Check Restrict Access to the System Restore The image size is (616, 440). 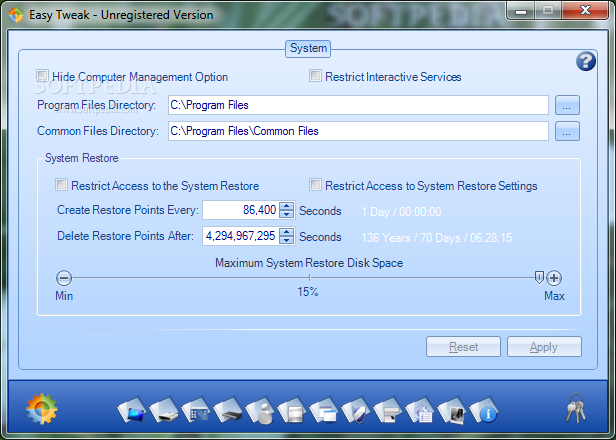pos(61,185)
